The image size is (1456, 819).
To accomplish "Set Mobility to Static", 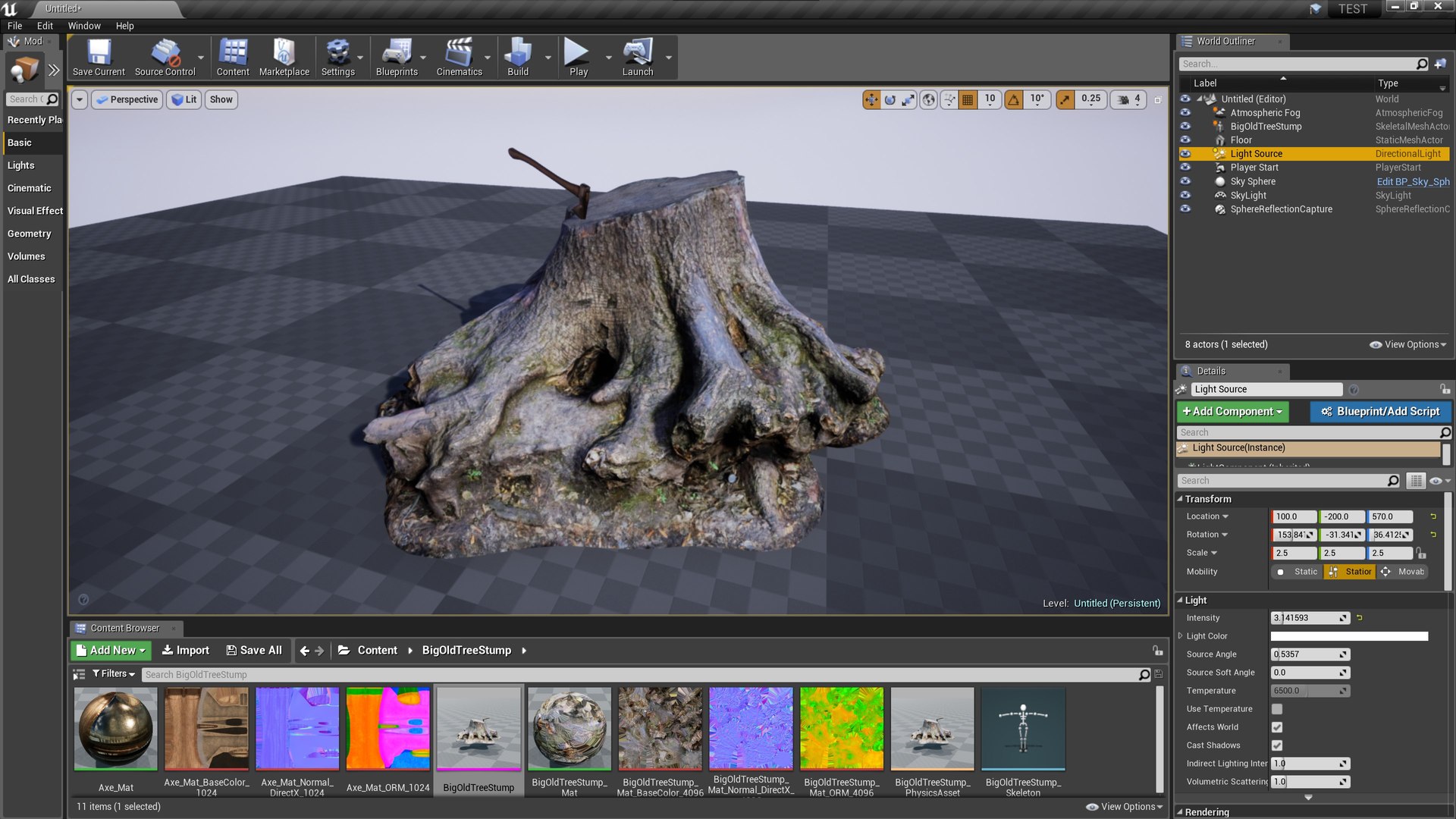I will coord(1298,572).
